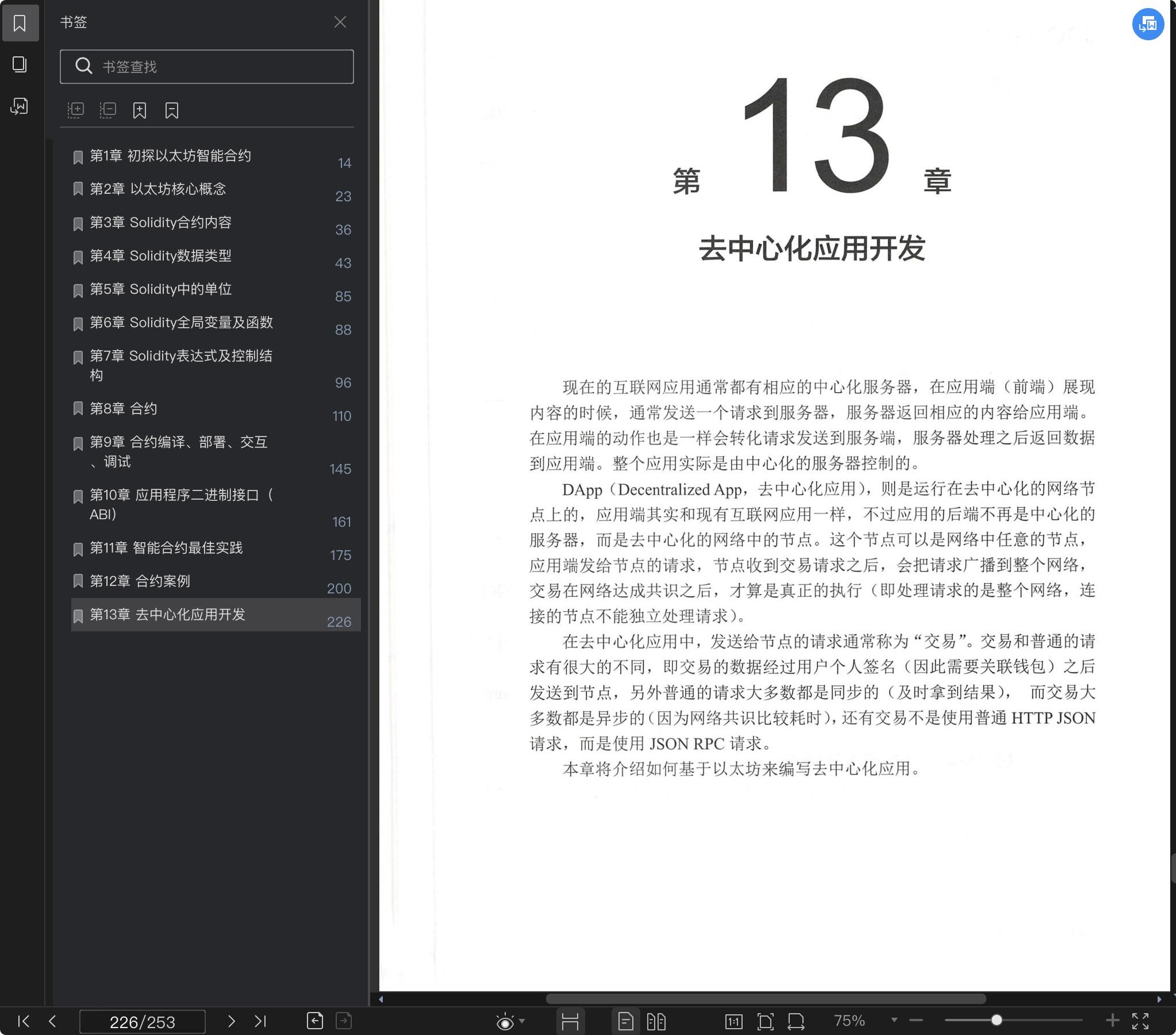Click the bookmark search field
Screen dimensions: 1176x1035
[x=206, y=67]
